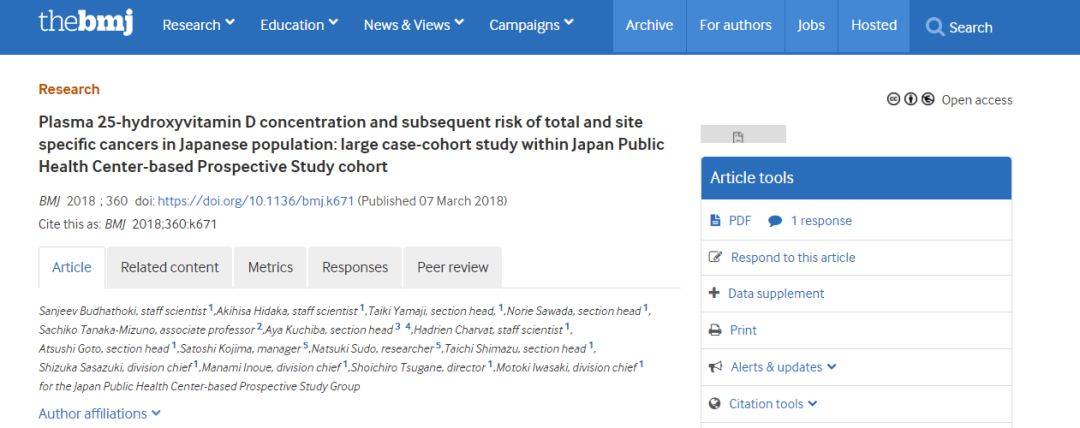
Task: Switch to the Metrics tab
Action: (x=270, y=267)
